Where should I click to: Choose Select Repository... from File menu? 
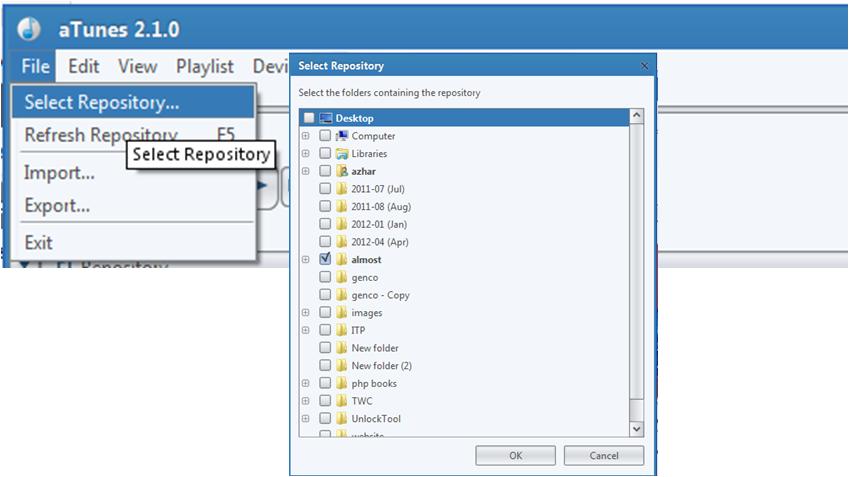pyautogui.click(x=133, y=102)
